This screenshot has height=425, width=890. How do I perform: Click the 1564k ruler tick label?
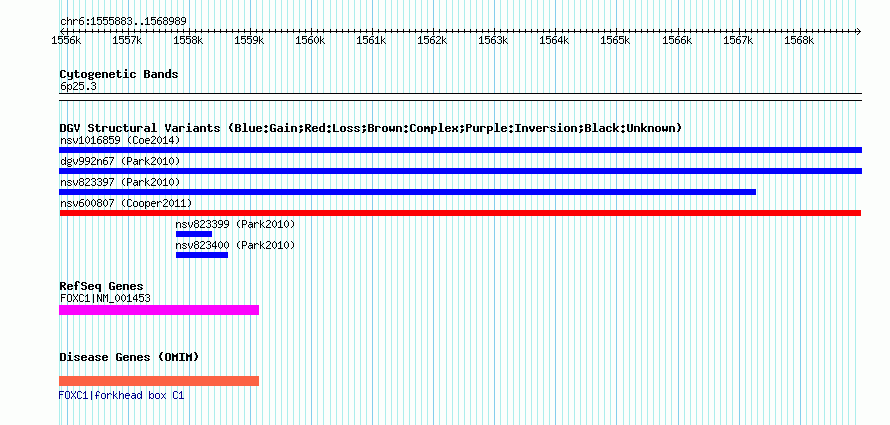pyautogui.click(x=555, y=41)
